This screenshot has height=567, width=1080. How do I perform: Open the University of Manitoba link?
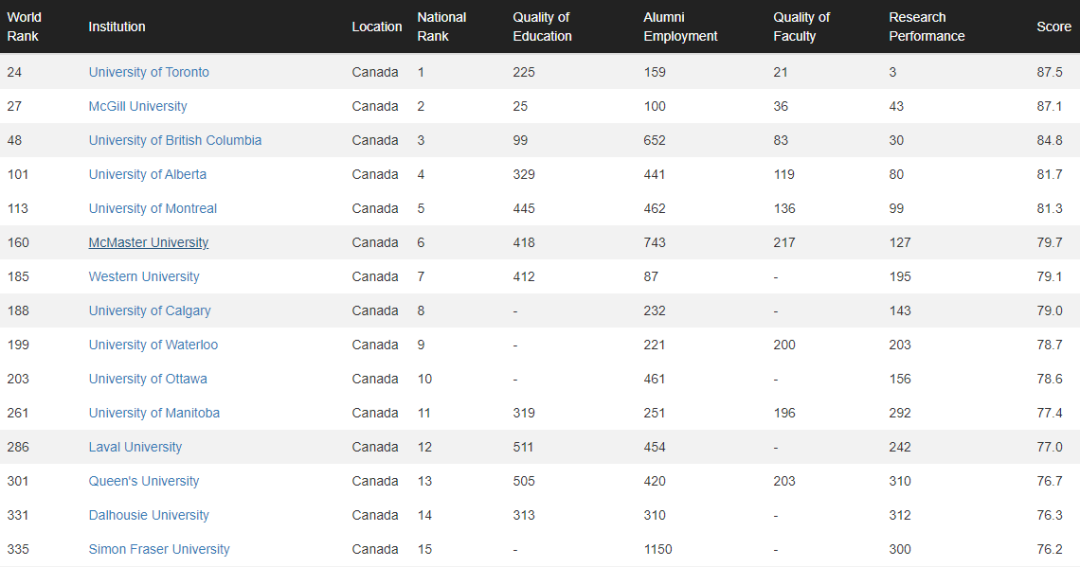coord(154,412)
